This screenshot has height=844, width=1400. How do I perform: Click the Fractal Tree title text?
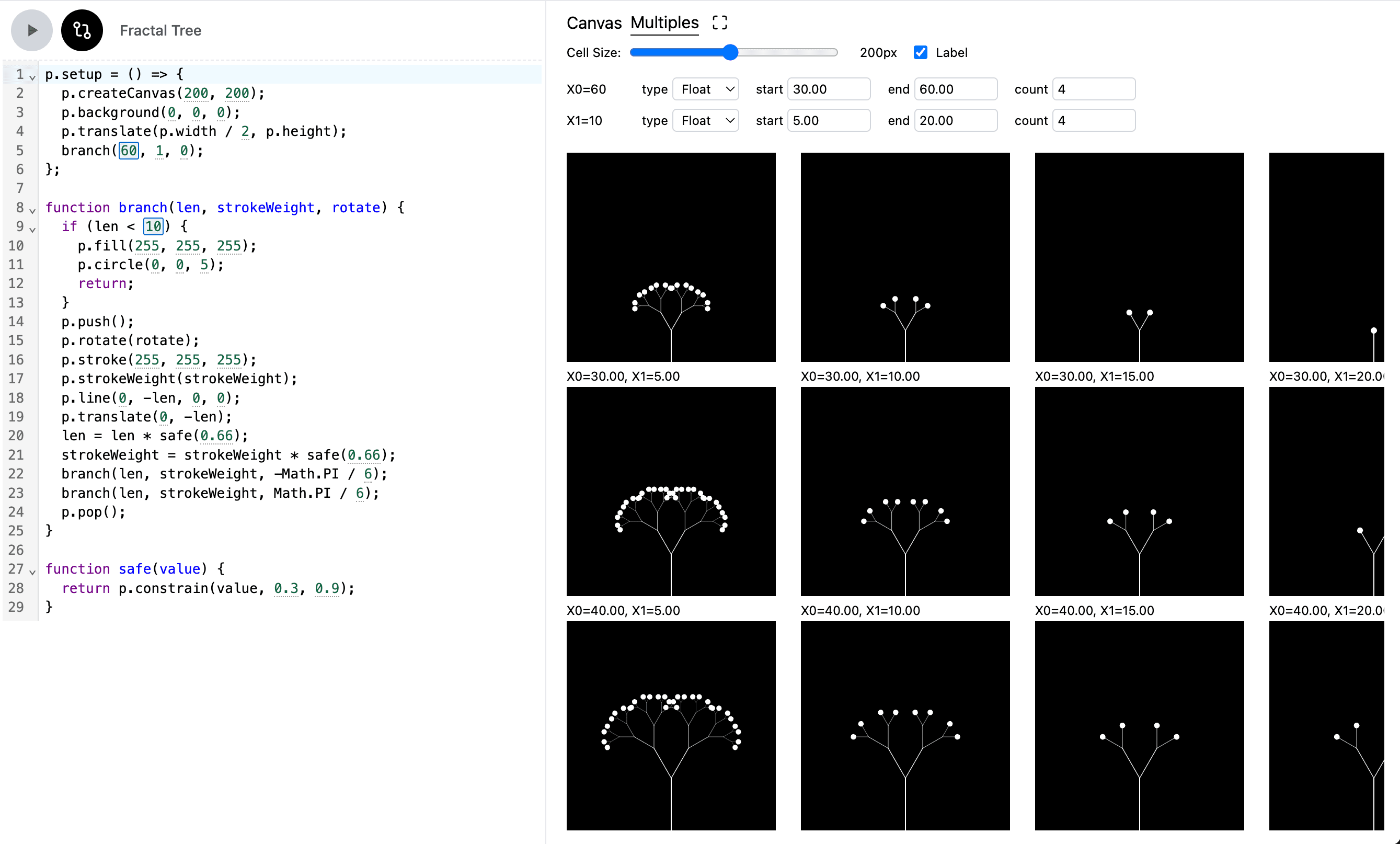(x=160, y=30)
